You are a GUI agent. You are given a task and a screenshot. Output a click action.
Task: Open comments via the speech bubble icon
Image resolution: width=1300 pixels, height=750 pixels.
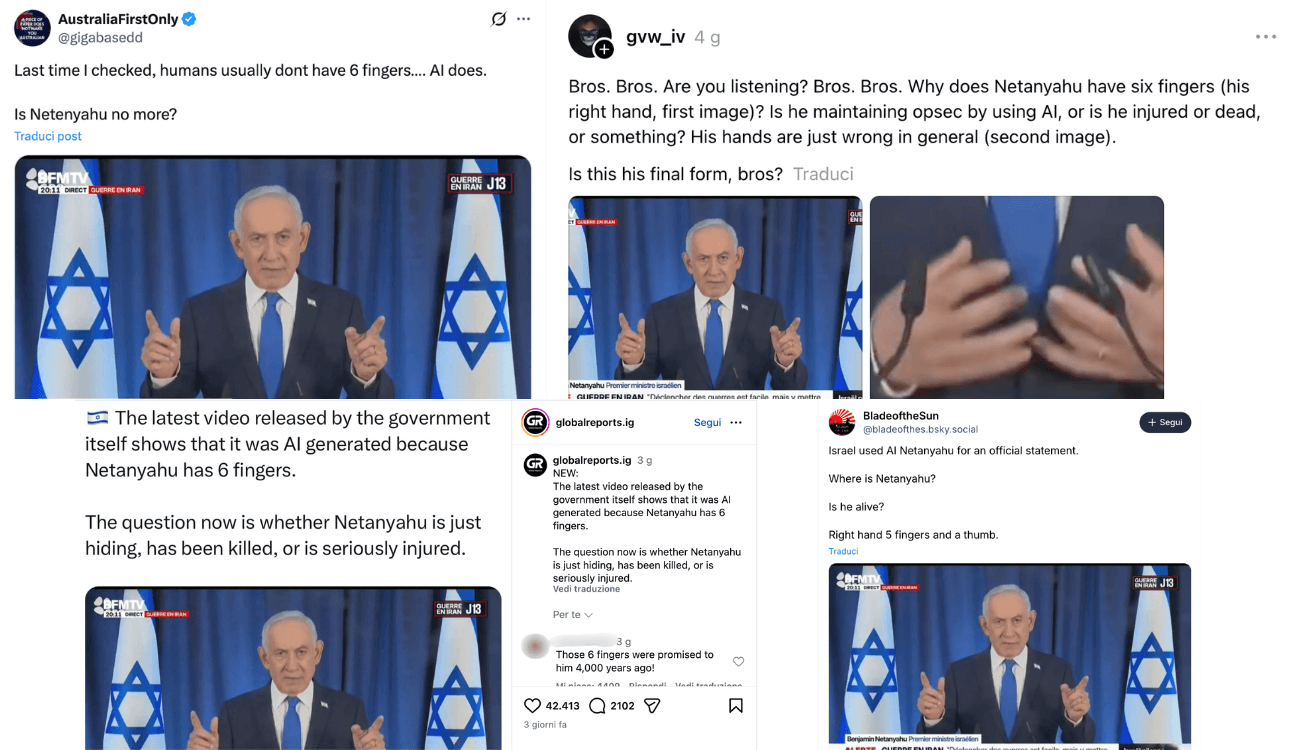597,706
